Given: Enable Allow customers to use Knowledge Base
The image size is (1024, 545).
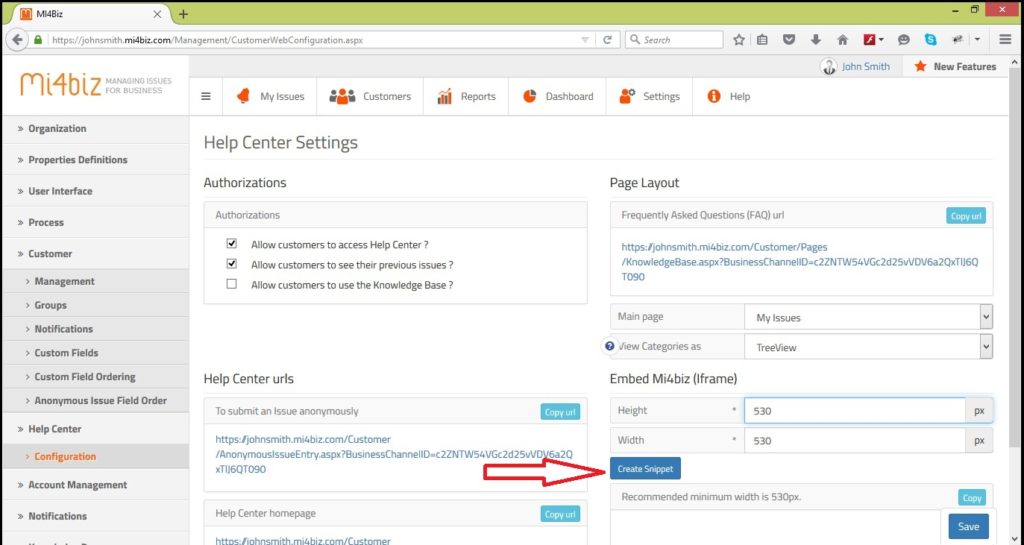Looking at the screenshot, I should pyautogui.click(x=232, y=284).
